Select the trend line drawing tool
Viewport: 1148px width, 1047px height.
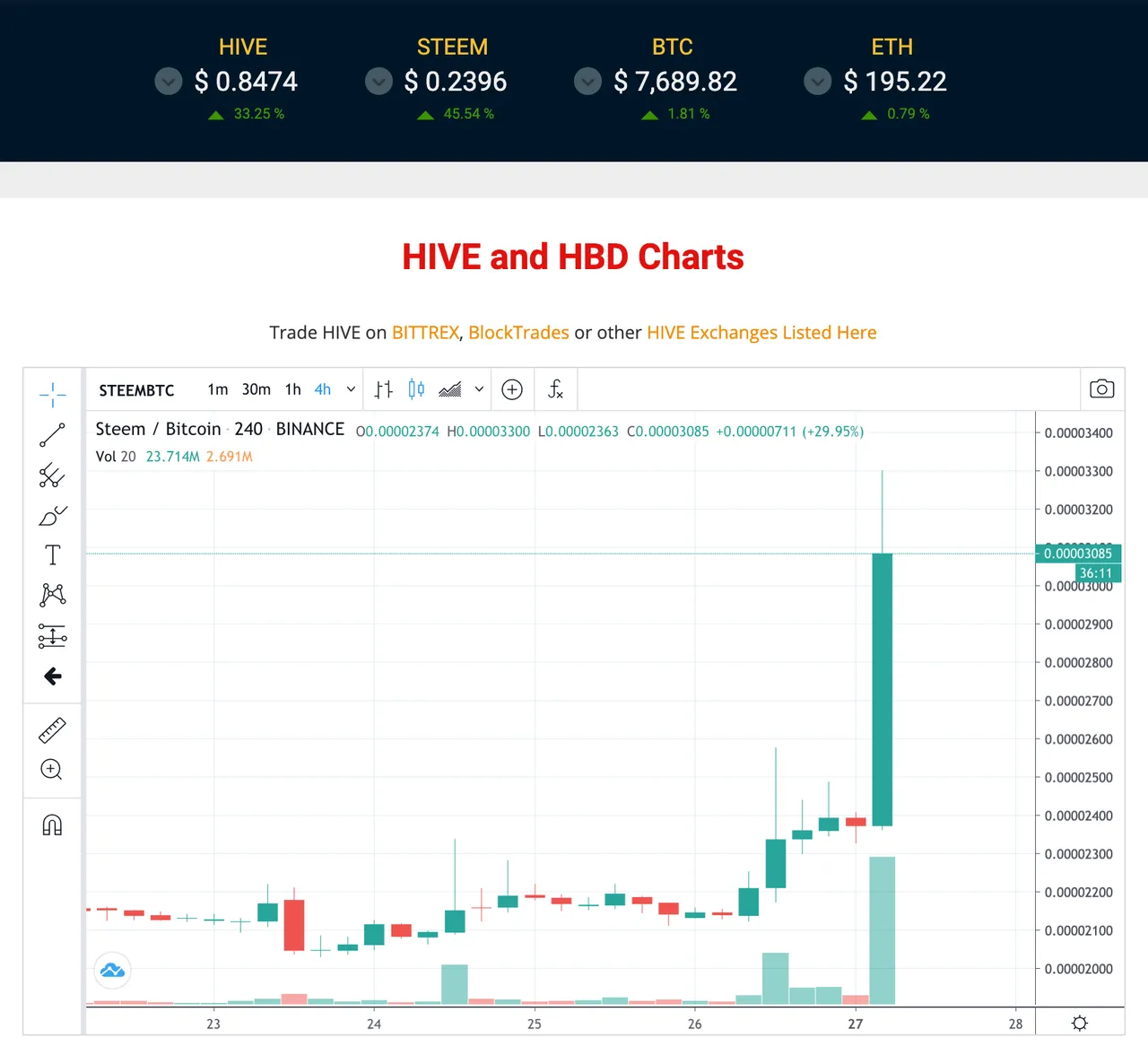(53, 435)
